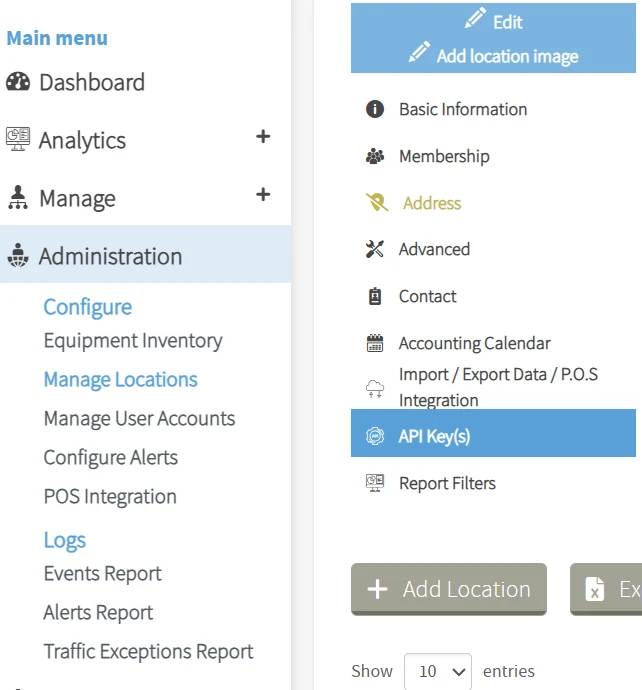Click the Administration globe icon
Viewport: 642px width, 690px height.
click(18, 256)
